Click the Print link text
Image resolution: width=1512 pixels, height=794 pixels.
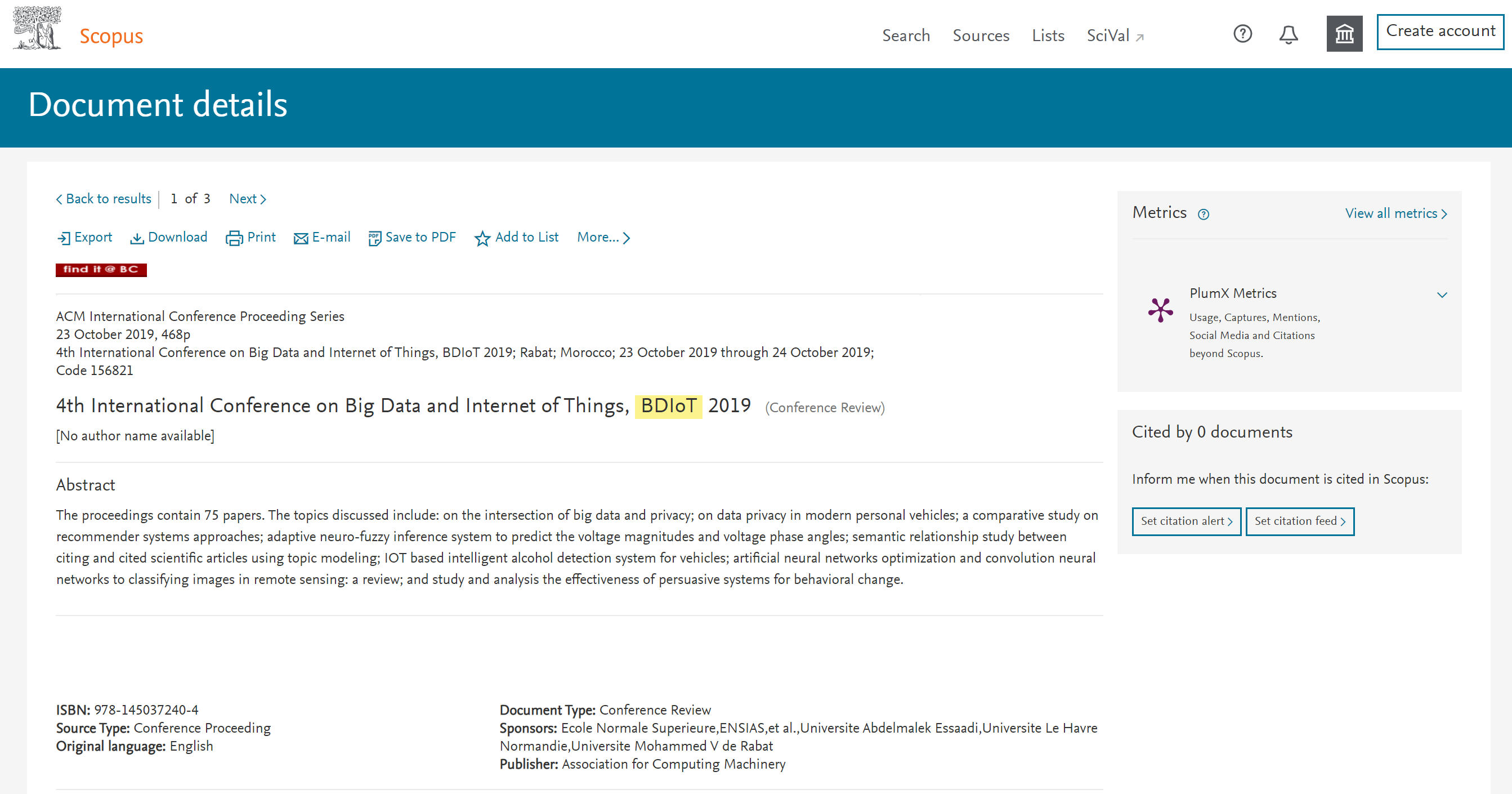pos(261,237)
